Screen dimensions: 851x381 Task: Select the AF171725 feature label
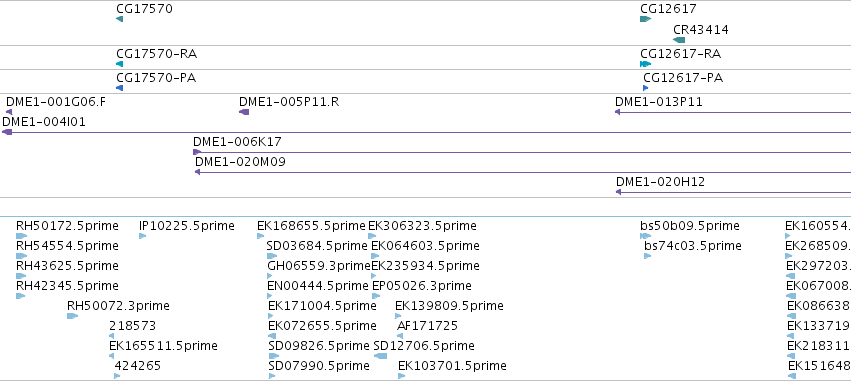coord(427,326)
